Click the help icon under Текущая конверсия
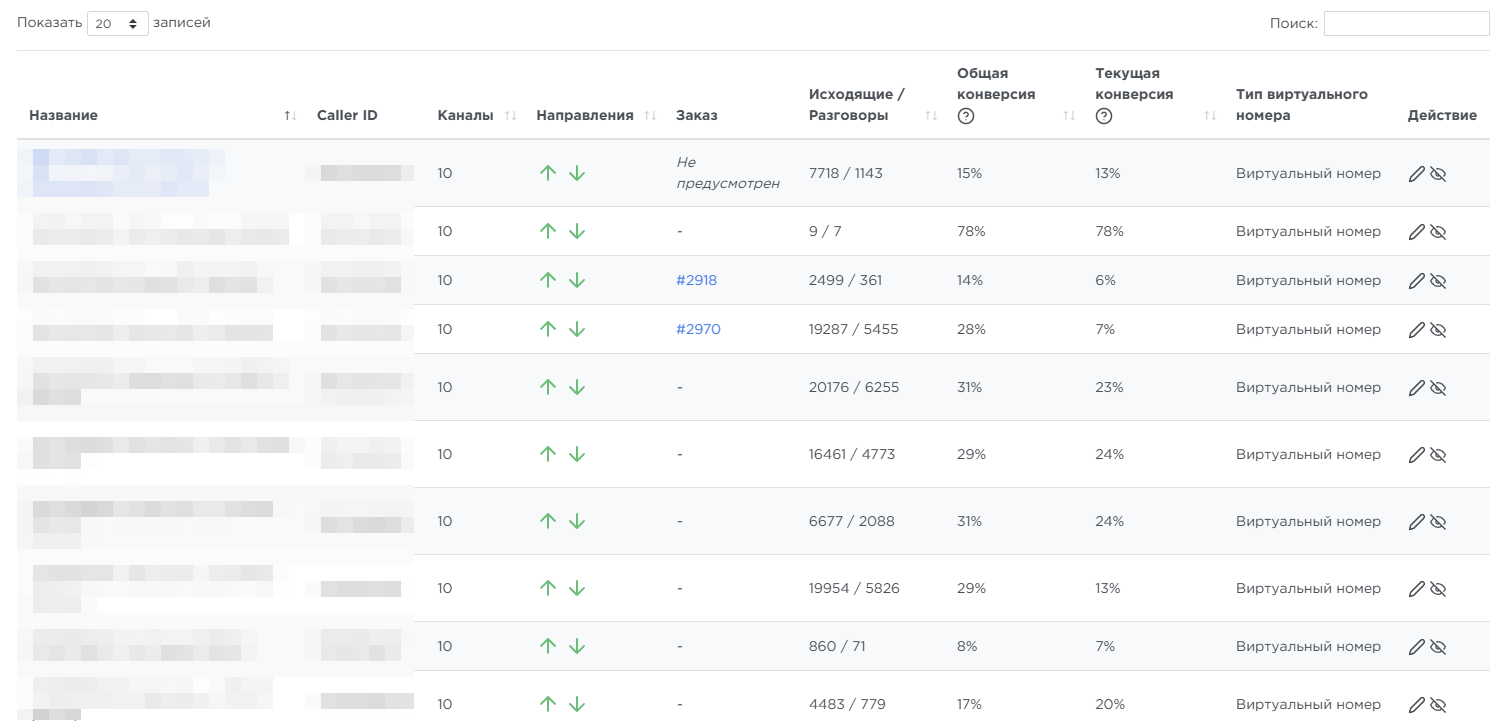 click(1103, 116)
